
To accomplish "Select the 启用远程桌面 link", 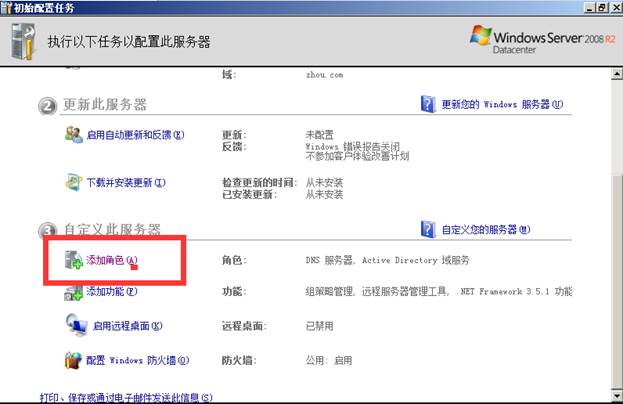I will tap(127, 325).
